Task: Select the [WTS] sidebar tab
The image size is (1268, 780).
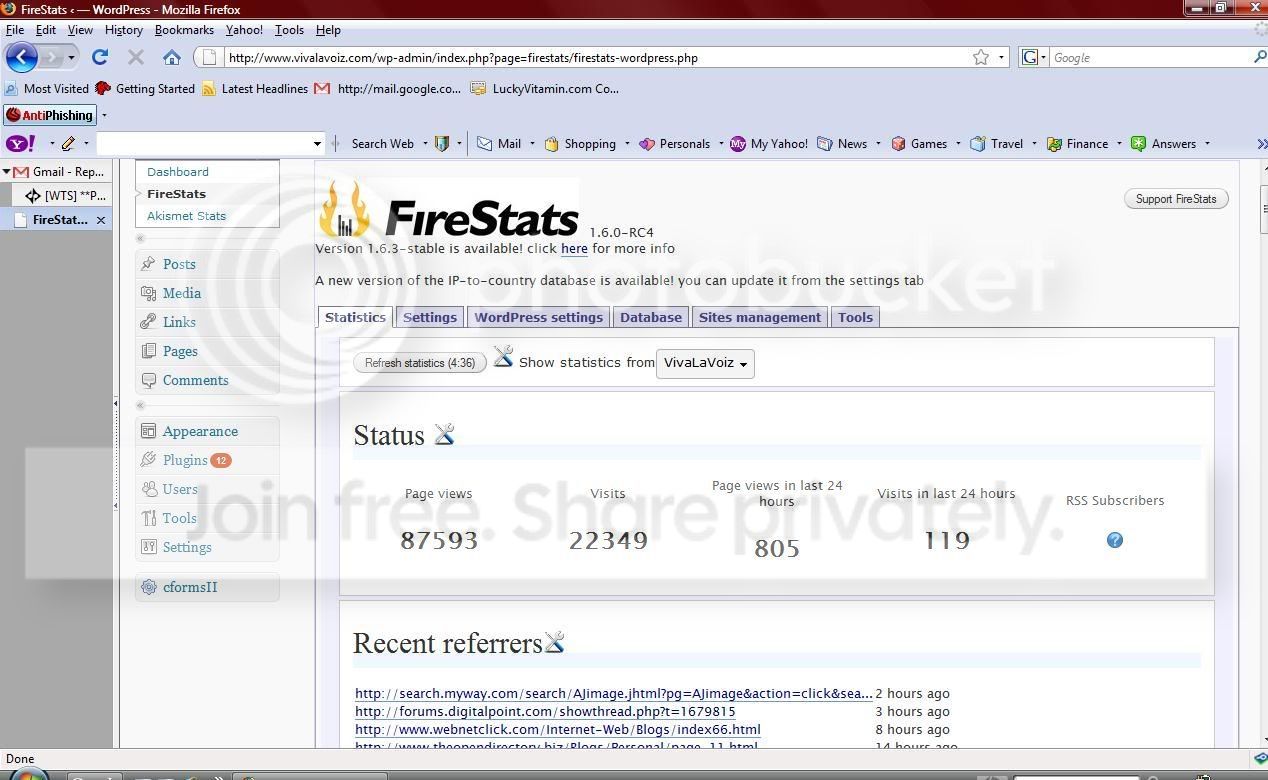Action: [x=66, y=196]
